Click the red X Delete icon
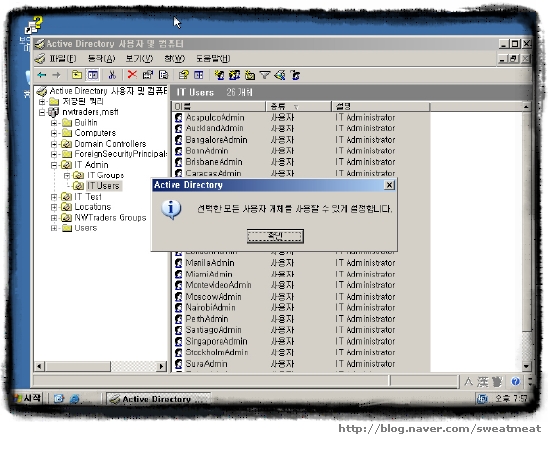 tap(132, 74)
